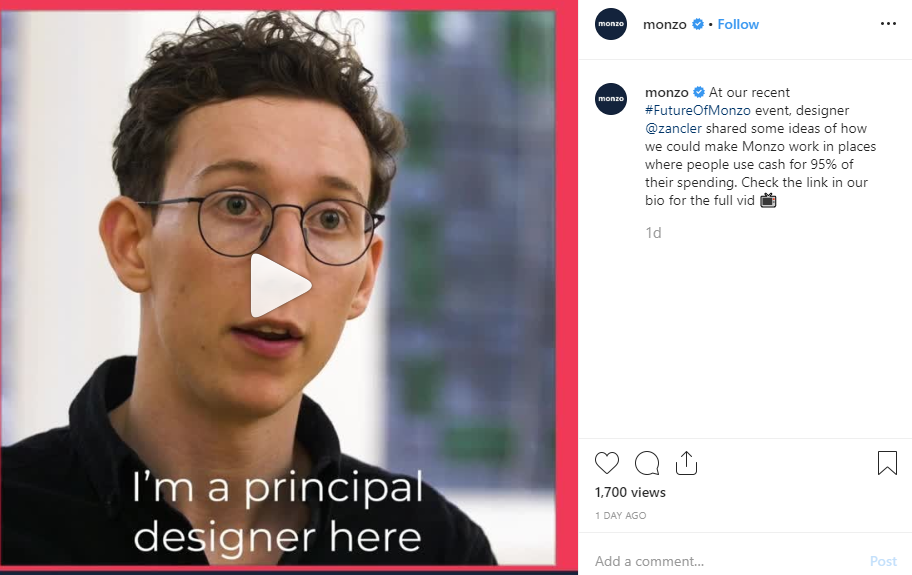Open the #FutureOfMonzo hashtag link
Viewport: 912px width, 575px height.
coord(697,110)
